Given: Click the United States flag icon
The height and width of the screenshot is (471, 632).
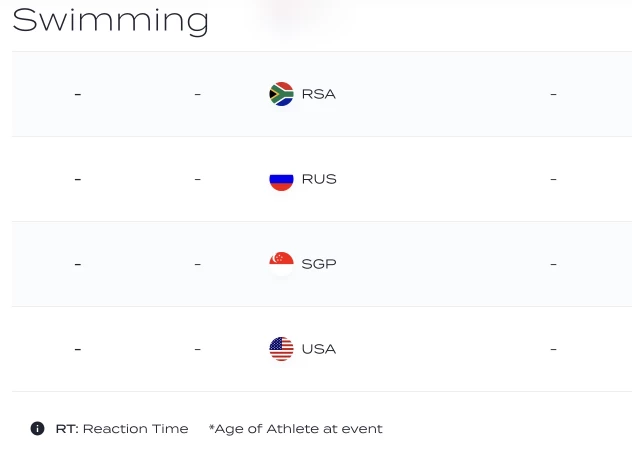Looking at the screenshot, I should pyautogui.click(x=281, y=349).
